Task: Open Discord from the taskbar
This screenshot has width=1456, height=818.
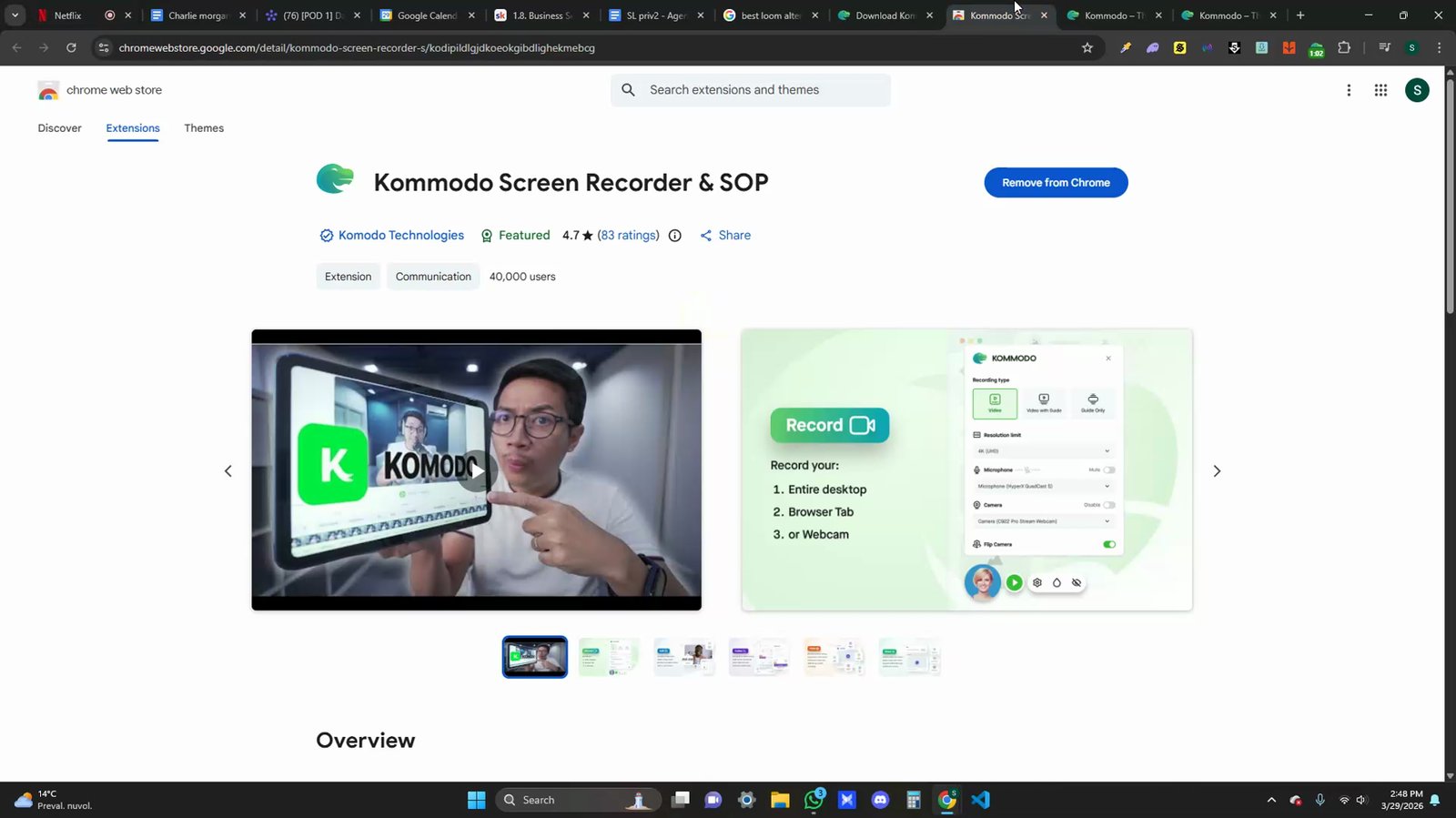Action: [x=880, y=800]
